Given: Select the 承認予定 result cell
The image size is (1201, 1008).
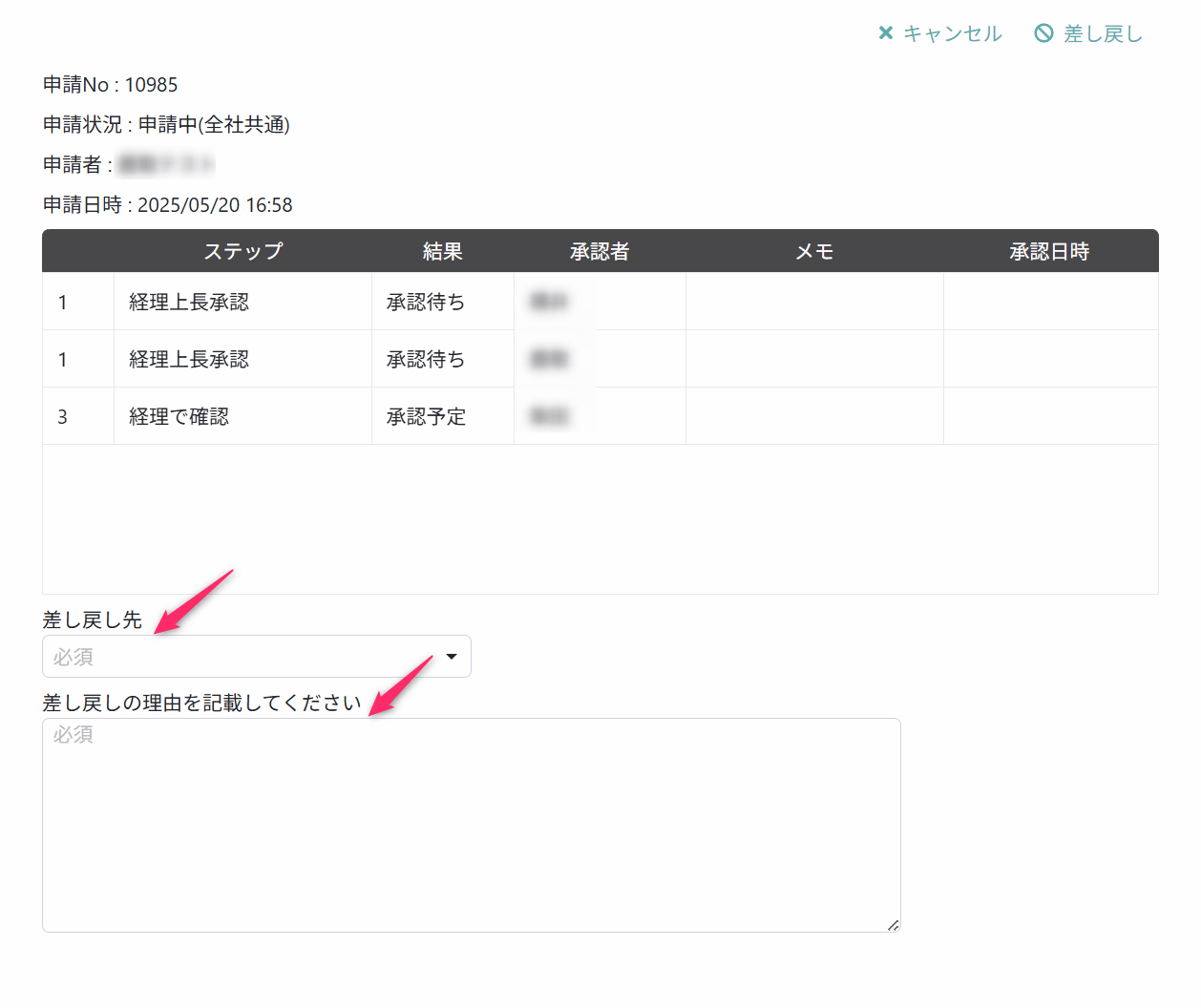Looking at the screenshot, I should [443, 416].
